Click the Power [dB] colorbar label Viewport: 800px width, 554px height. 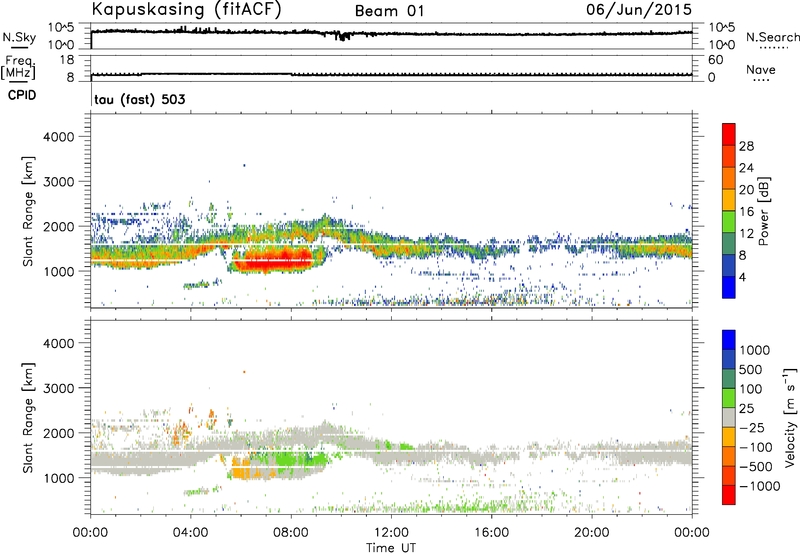(x=764, y=211)
